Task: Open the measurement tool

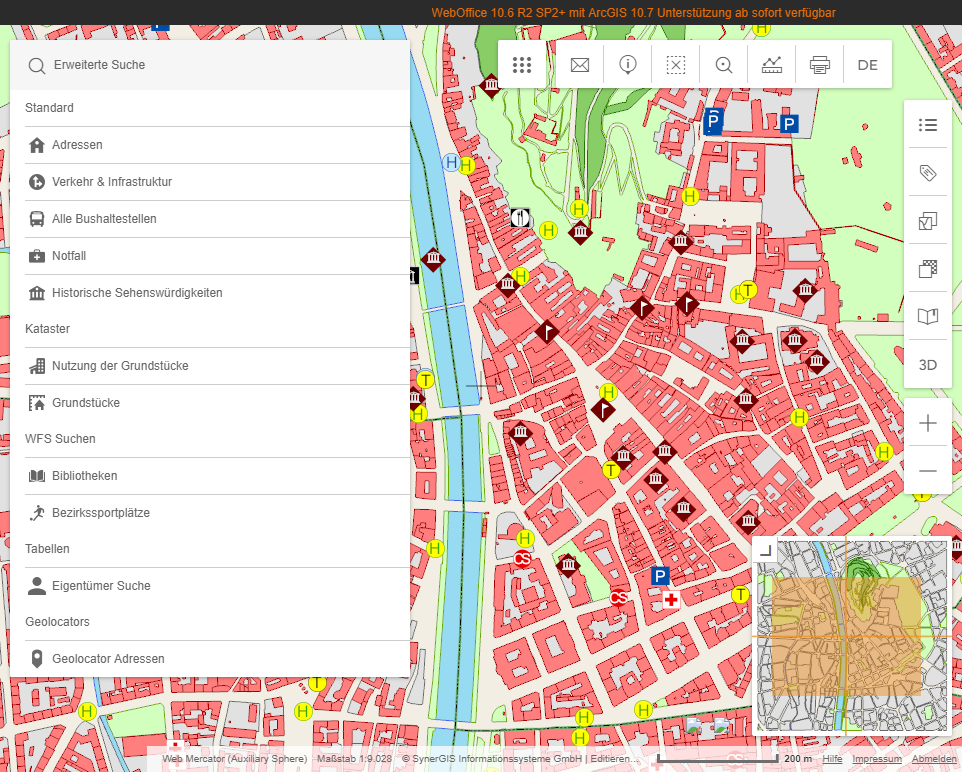Action: 772,65
